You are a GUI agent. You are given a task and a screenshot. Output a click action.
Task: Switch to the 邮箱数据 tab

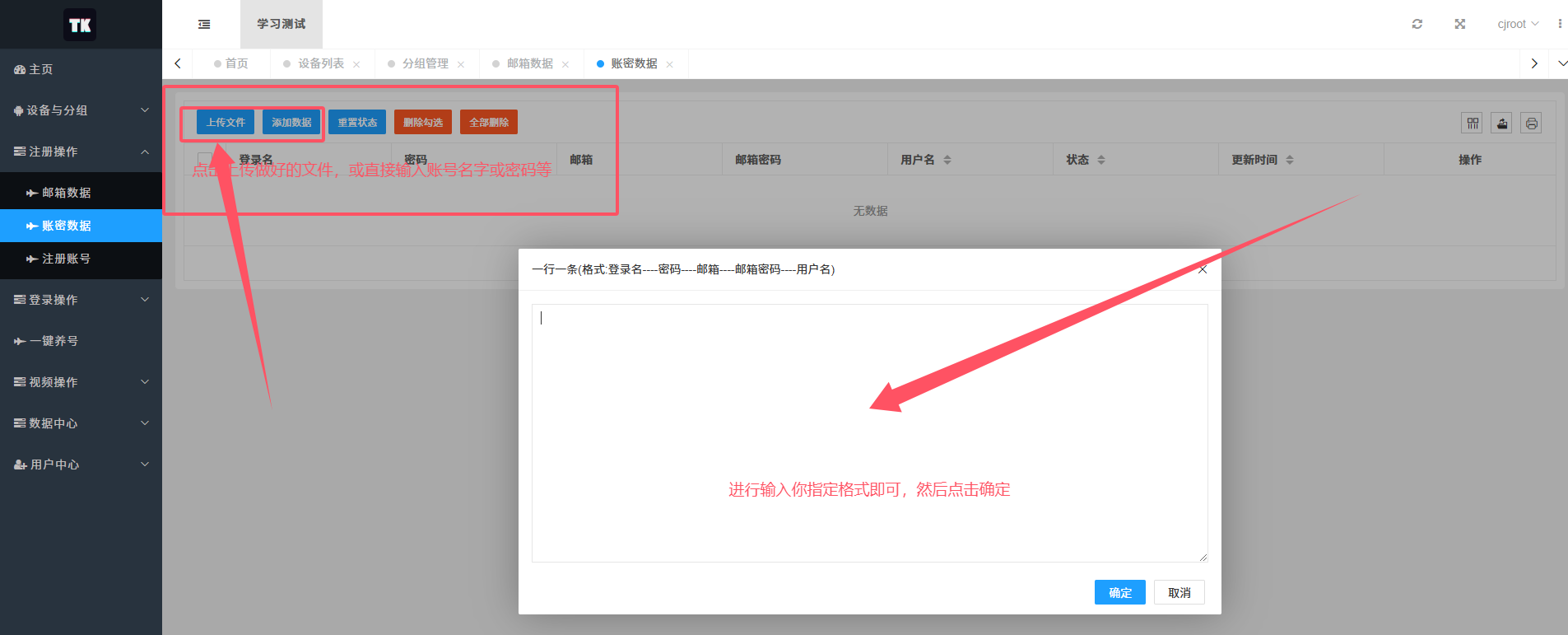pyautogui.click(x=530, y=63)
